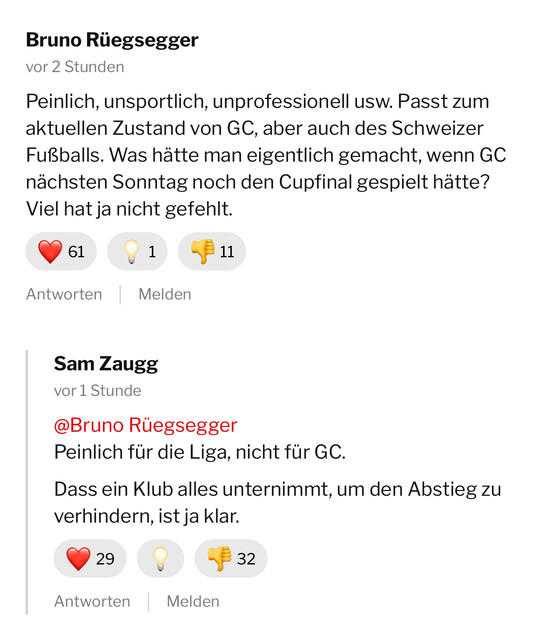Click the number 61 beside the heart
543x640 pixels.
pyautogui.click(x=76, y=252)
